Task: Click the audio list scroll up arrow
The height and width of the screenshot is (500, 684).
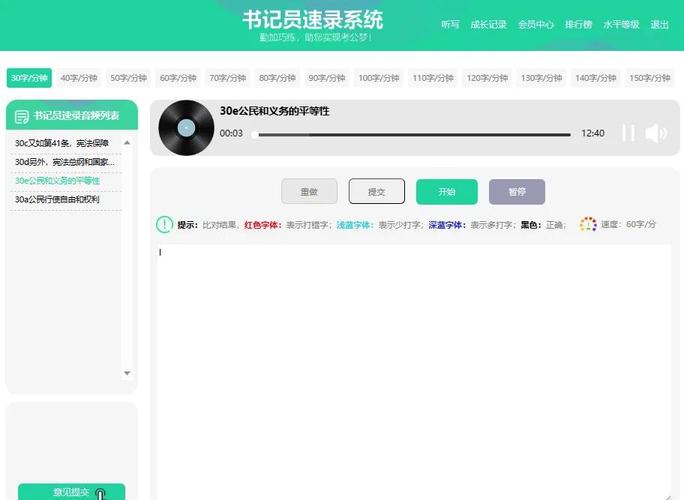Action: click(127, 143)
